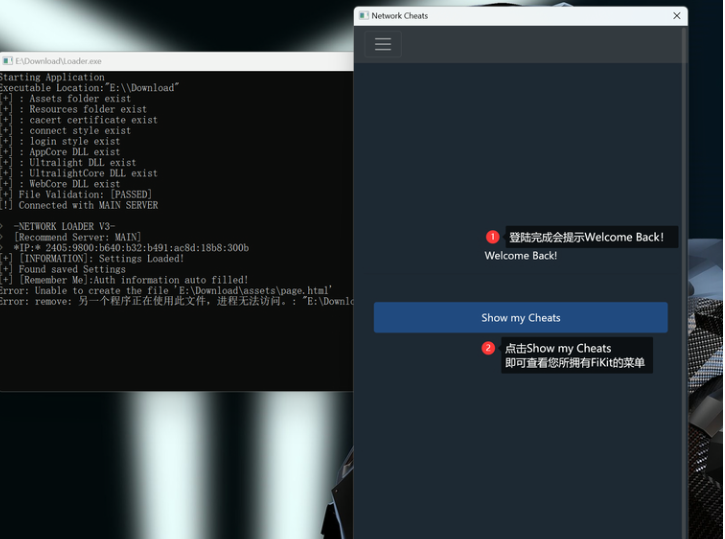Open the hamburger menu in Network Cheats

[382, 44]
